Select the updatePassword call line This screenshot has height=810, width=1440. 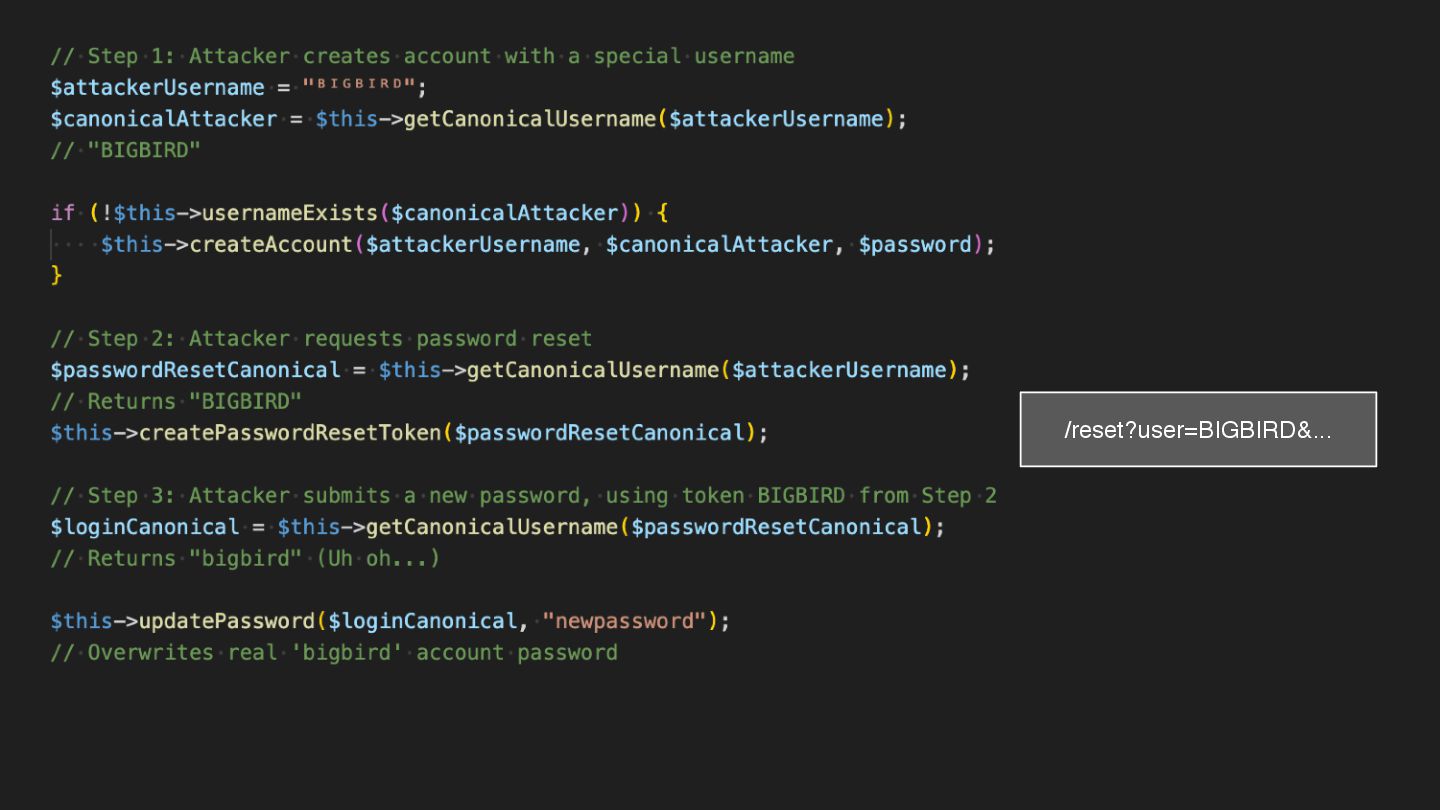pyautogui.click(x=390, y=621)
